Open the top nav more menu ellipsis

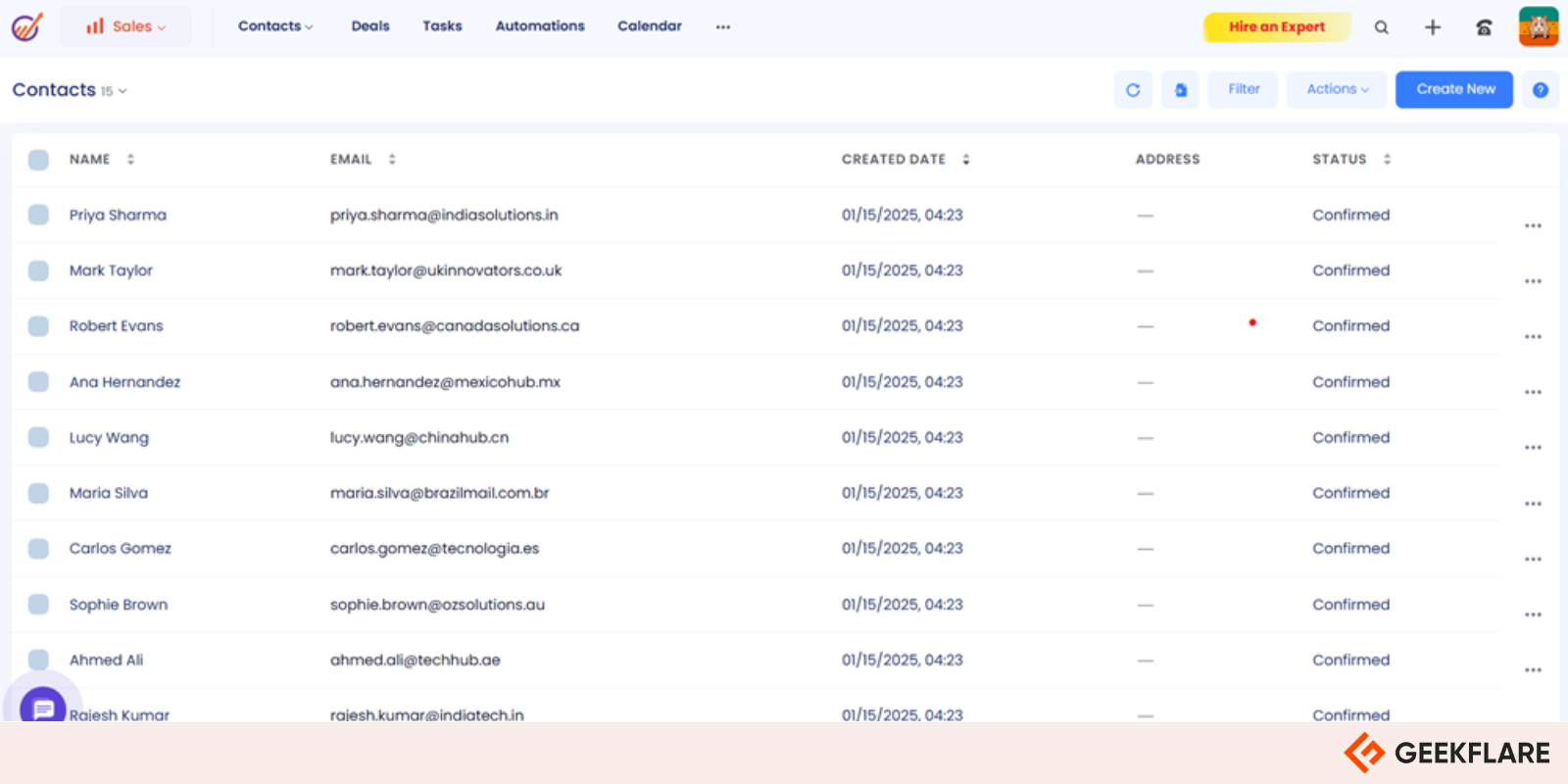coord(723,27)
